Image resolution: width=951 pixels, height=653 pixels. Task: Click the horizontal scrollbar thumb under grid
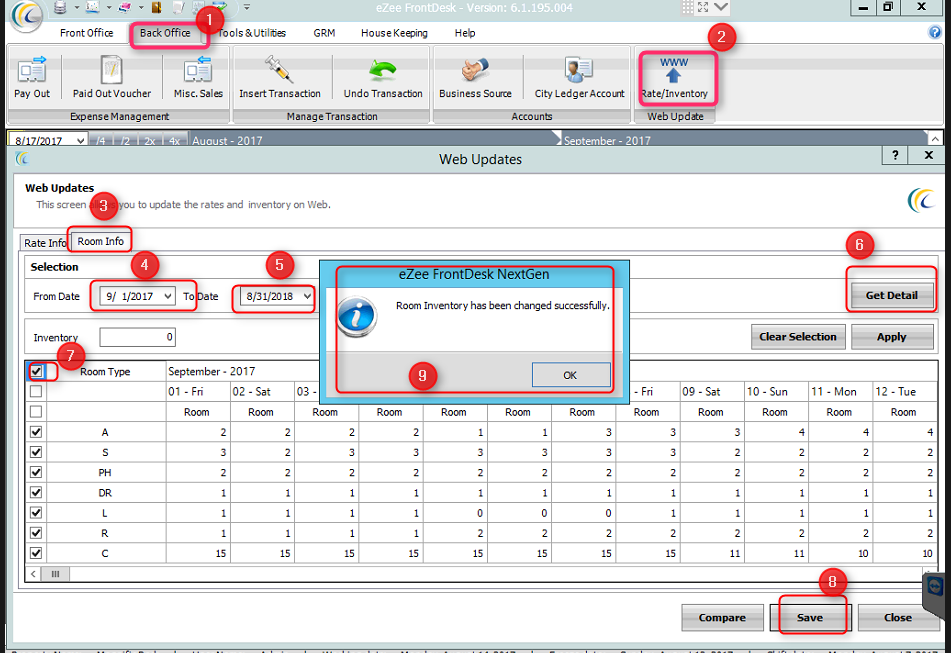(55, 574)
